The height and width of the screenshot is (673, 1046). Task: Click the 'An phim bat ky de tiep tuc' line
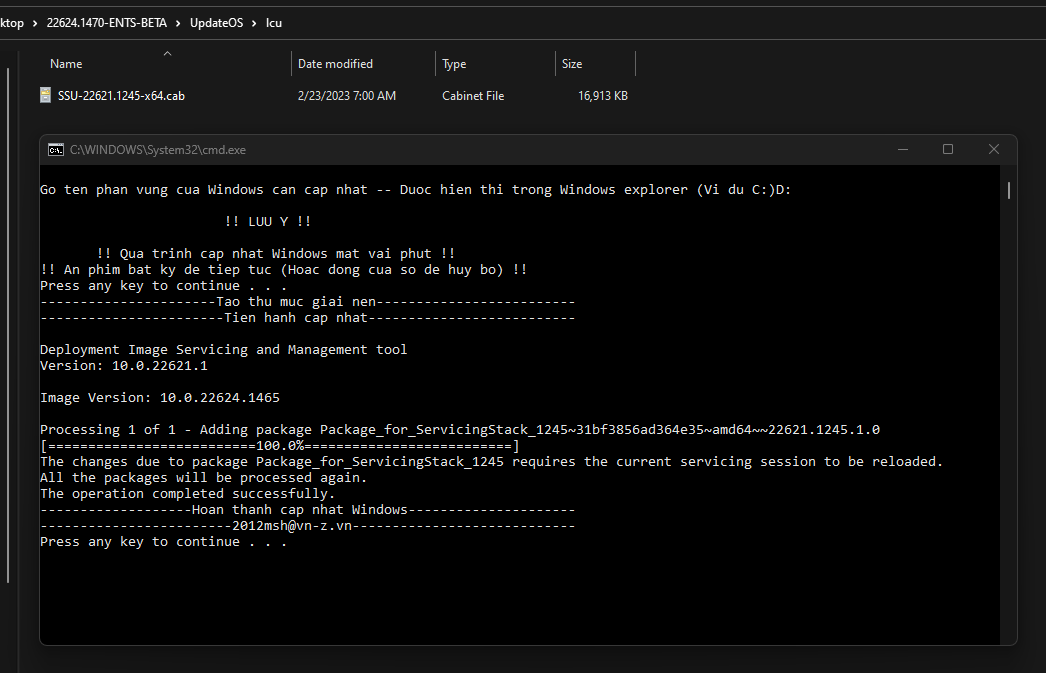coord(284,269)
